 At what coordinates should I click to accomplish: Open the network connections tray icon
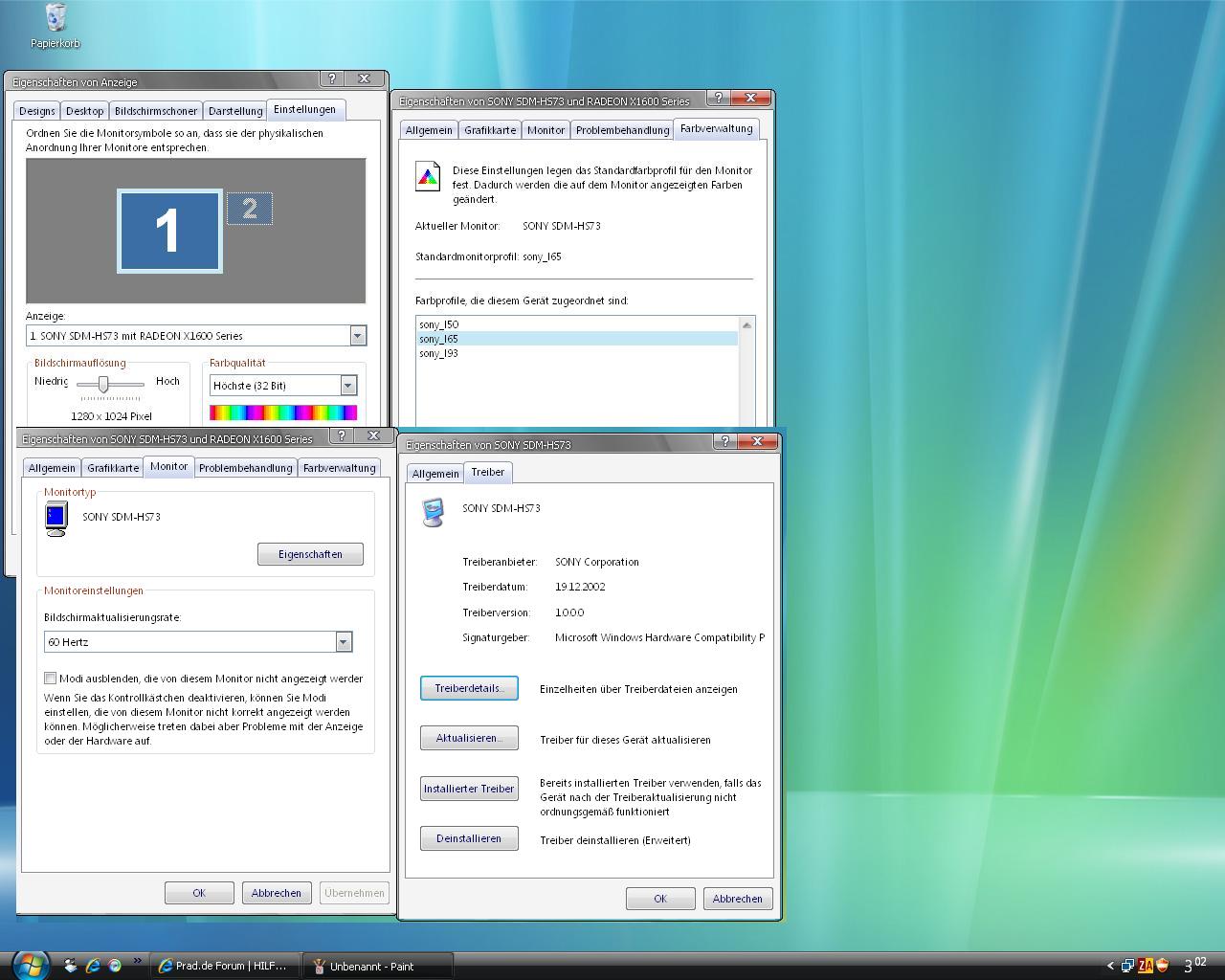click(x=1128, y=966)
